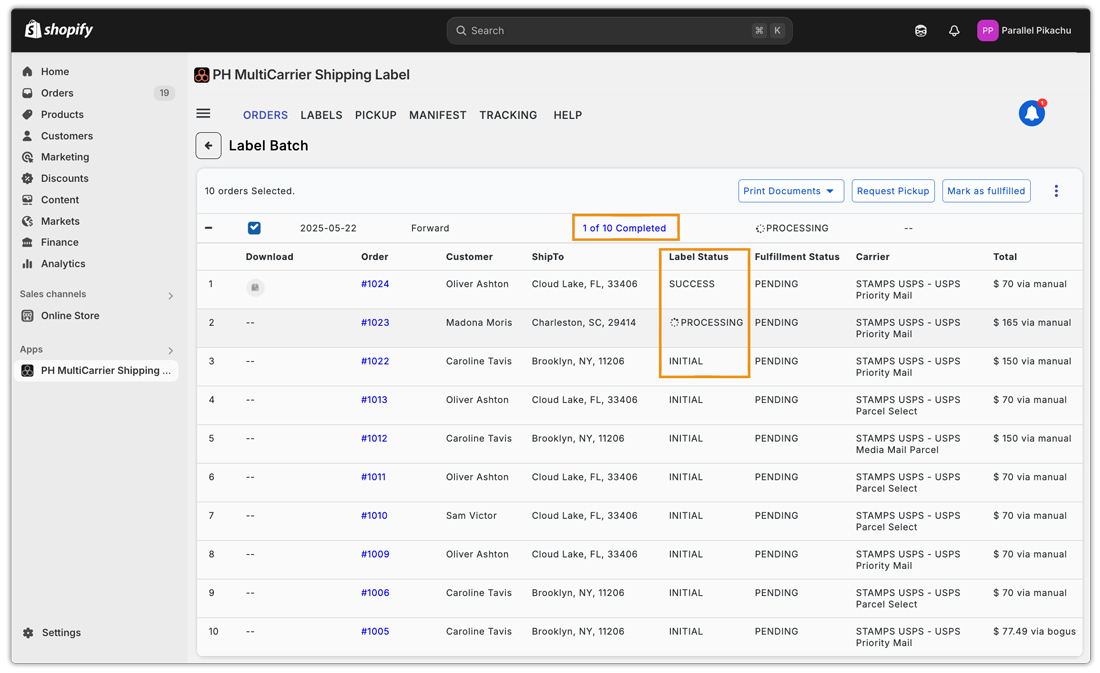
Task: Click the $ 77.49 via bogus total
Action: coord(1033,631)
